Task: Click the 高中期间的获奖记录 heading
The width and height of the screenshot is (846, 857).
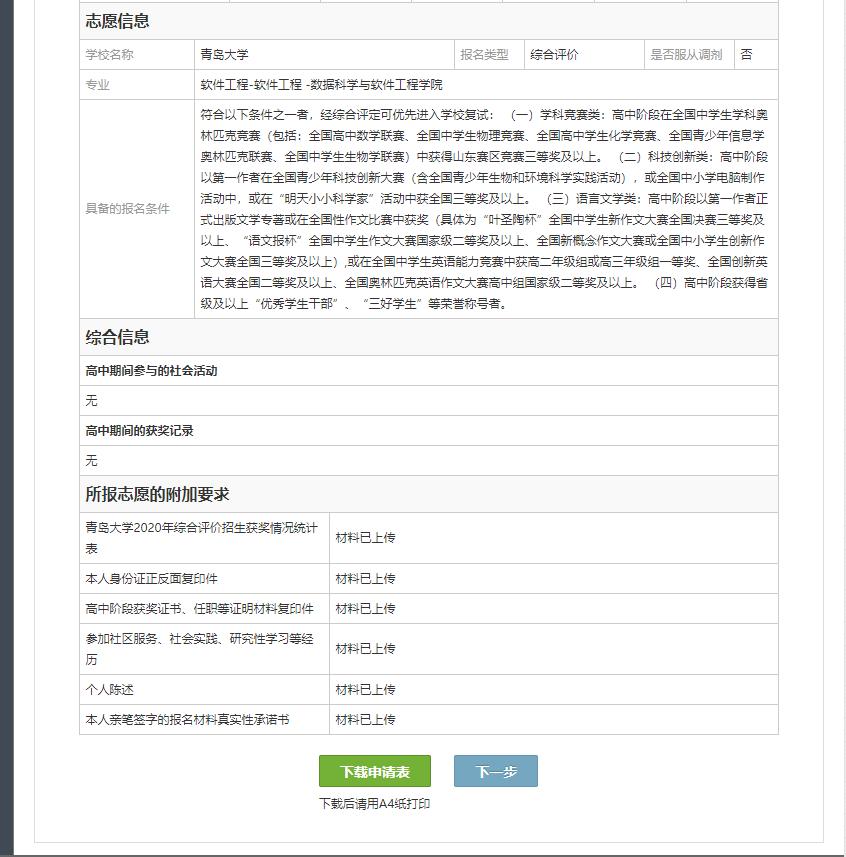Action: click(x=139, y=431)
